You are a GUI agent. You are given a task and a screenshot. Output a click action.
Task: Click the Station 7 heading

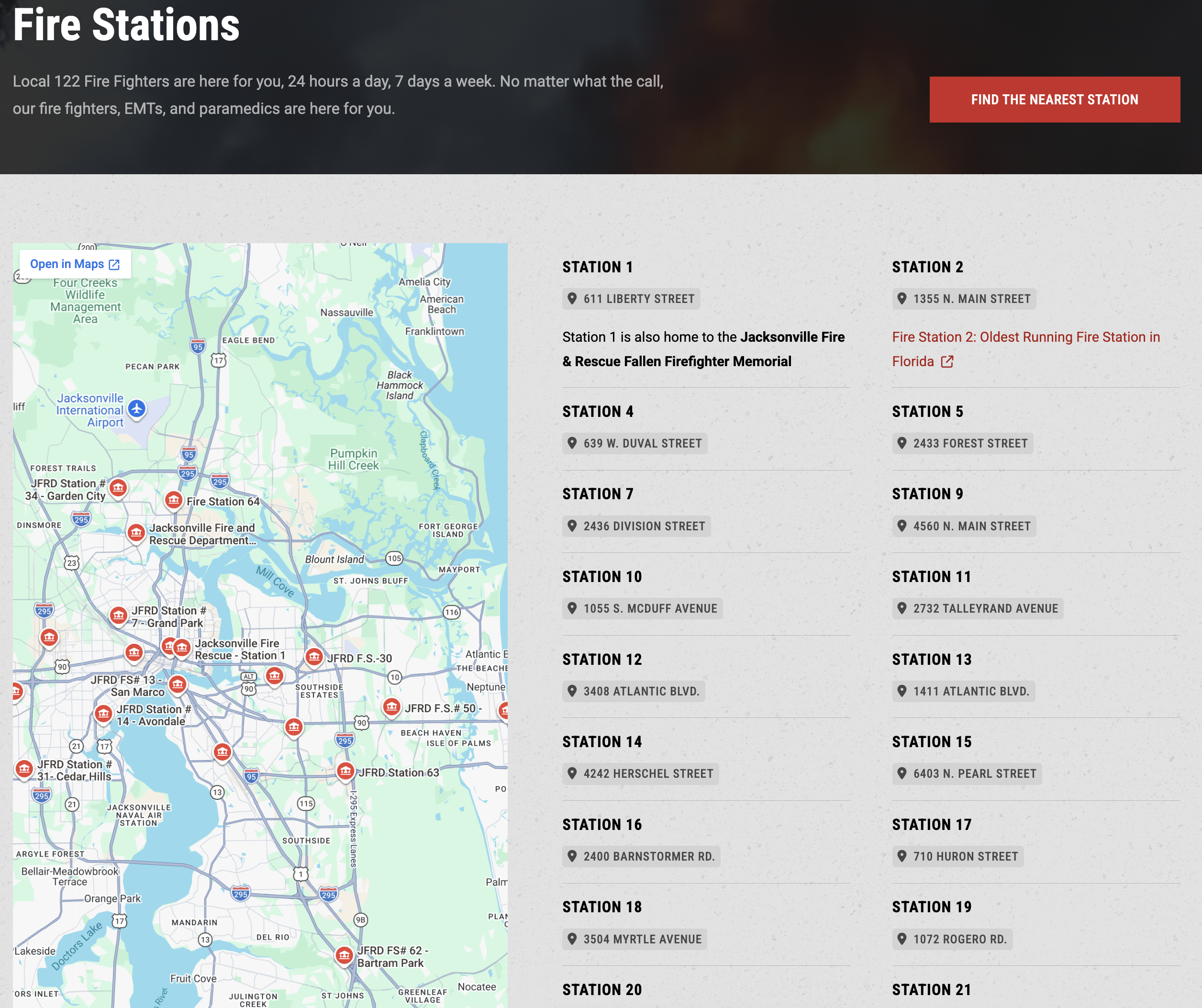pos(598,494)
